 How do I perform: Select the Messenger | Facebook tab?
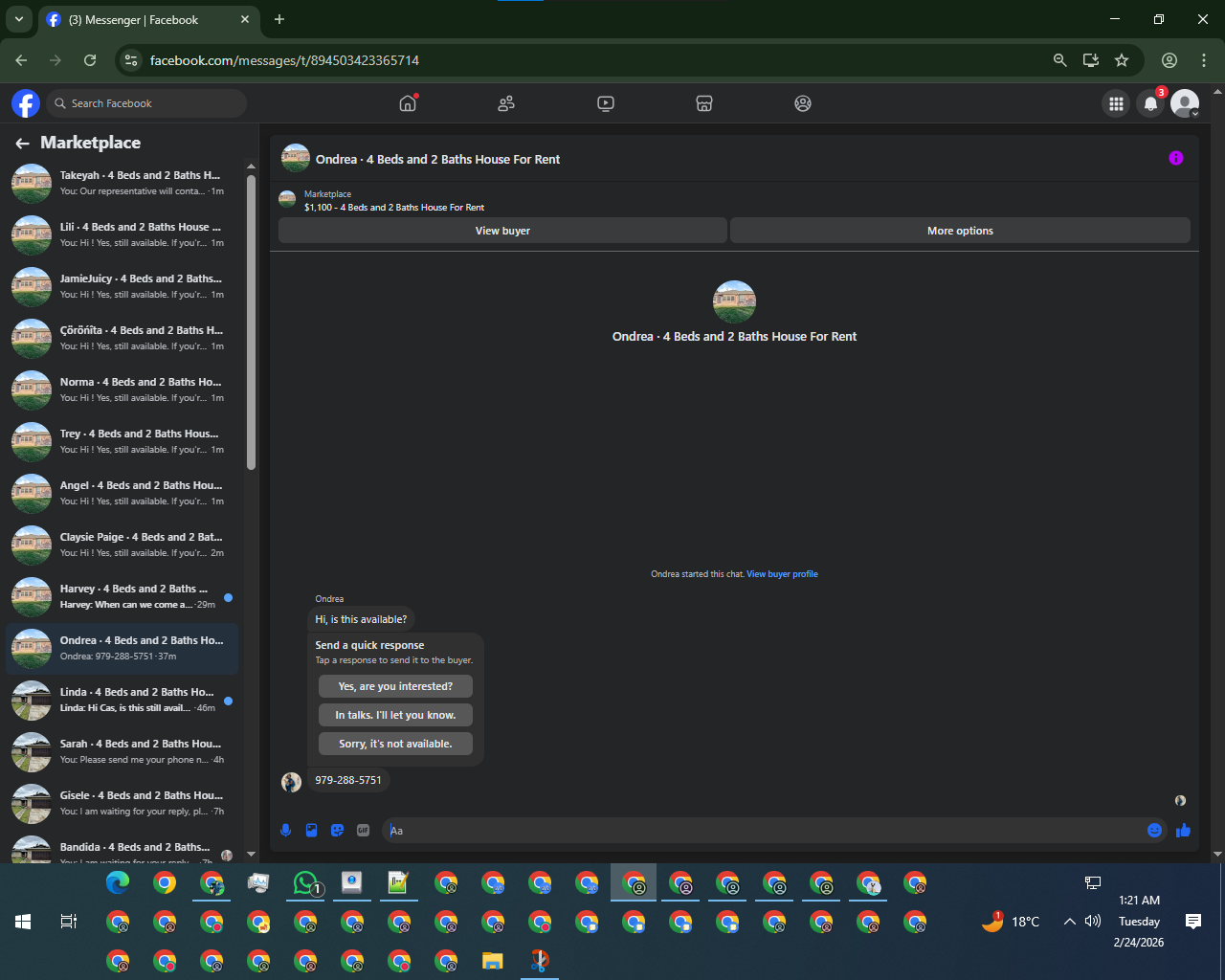pyautogui.click(x=149, y=19)
